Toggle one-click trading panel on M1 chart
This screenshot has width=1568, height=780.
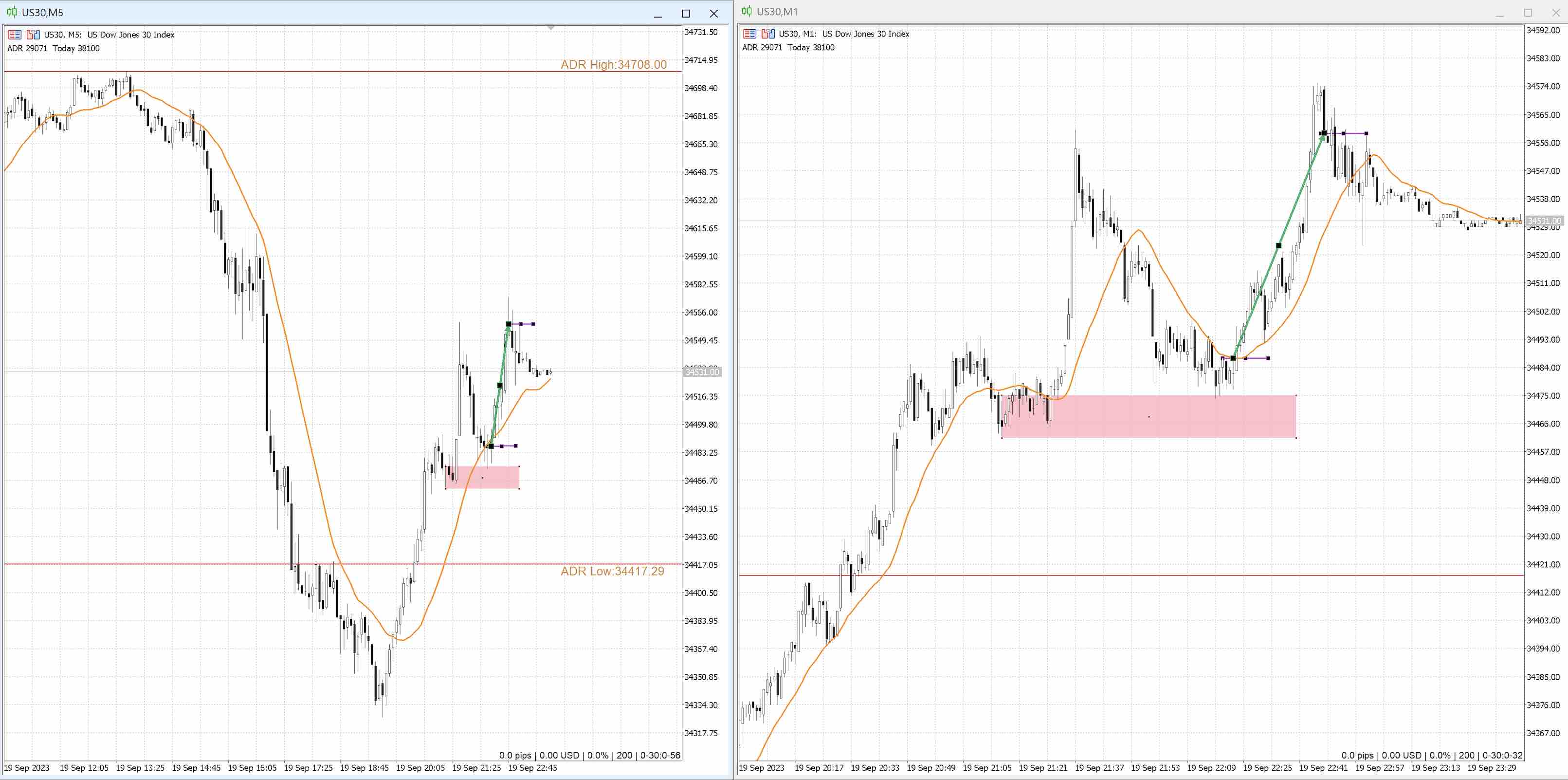749,34
